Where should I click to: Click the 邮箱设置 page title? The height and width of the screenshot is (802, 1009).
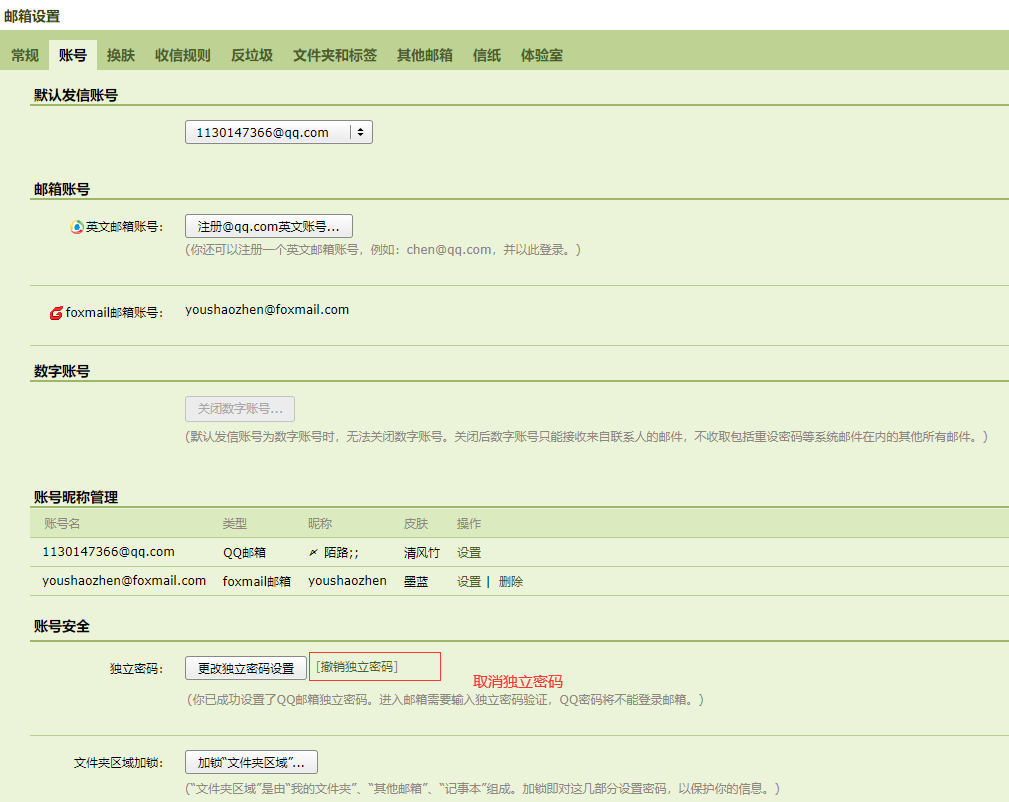pos(32,16)
